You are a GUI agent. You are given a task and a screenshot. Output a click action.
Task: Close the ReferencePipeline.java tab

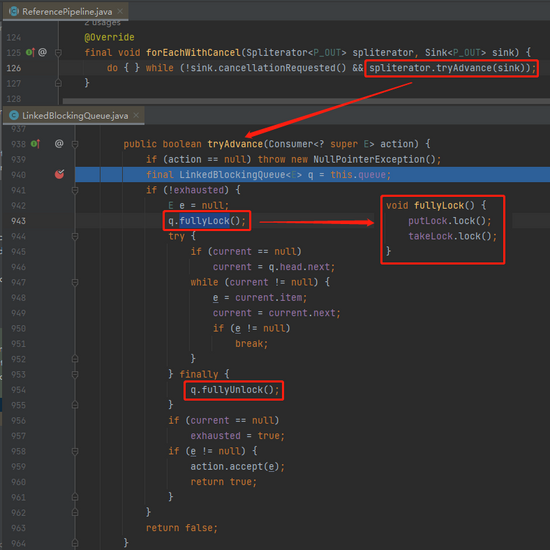click(x=120, y=11)
